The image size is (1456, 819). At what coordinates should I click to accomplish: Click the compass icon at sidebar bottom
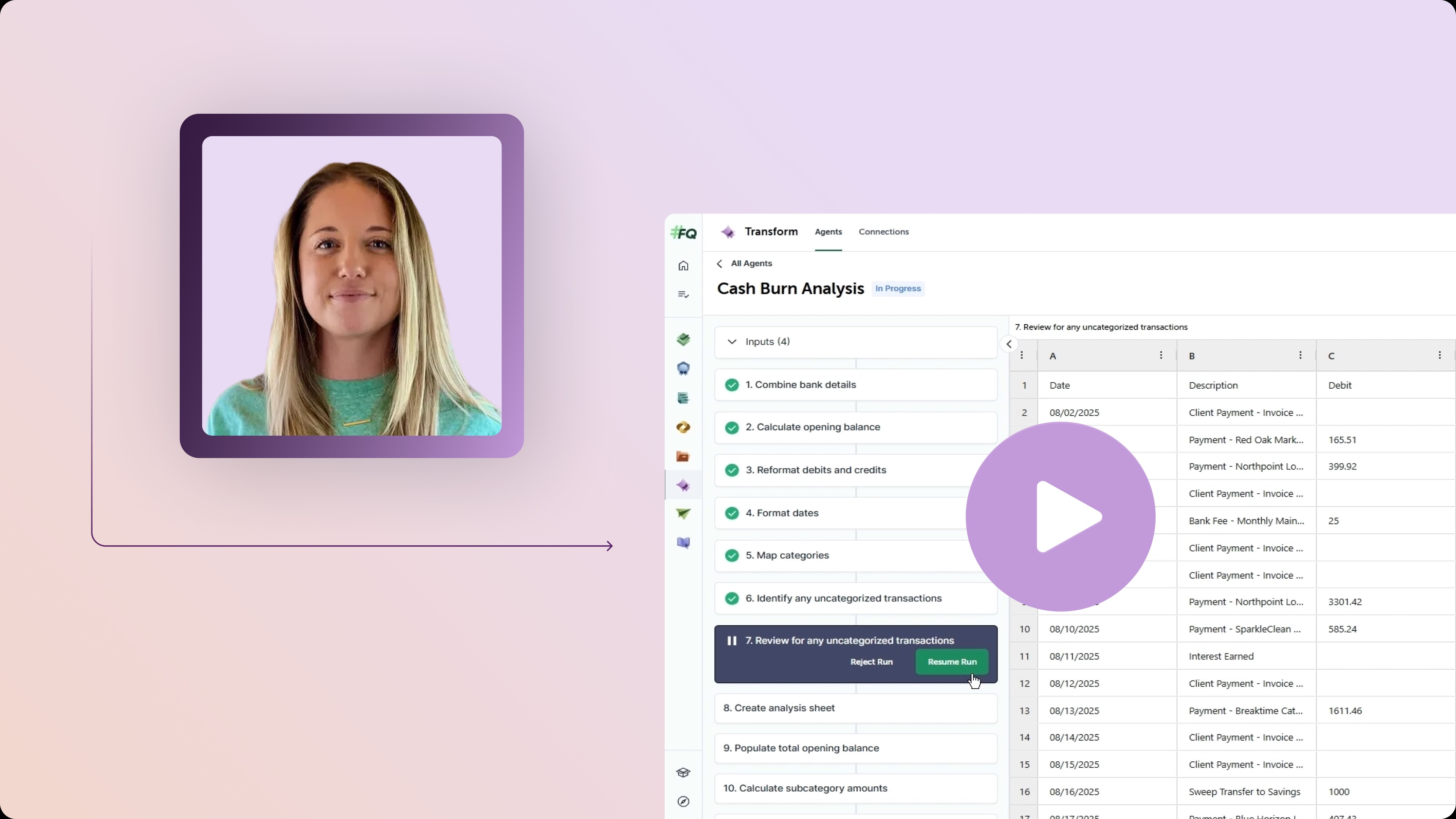pyautogui.click(x=683, y=802)
